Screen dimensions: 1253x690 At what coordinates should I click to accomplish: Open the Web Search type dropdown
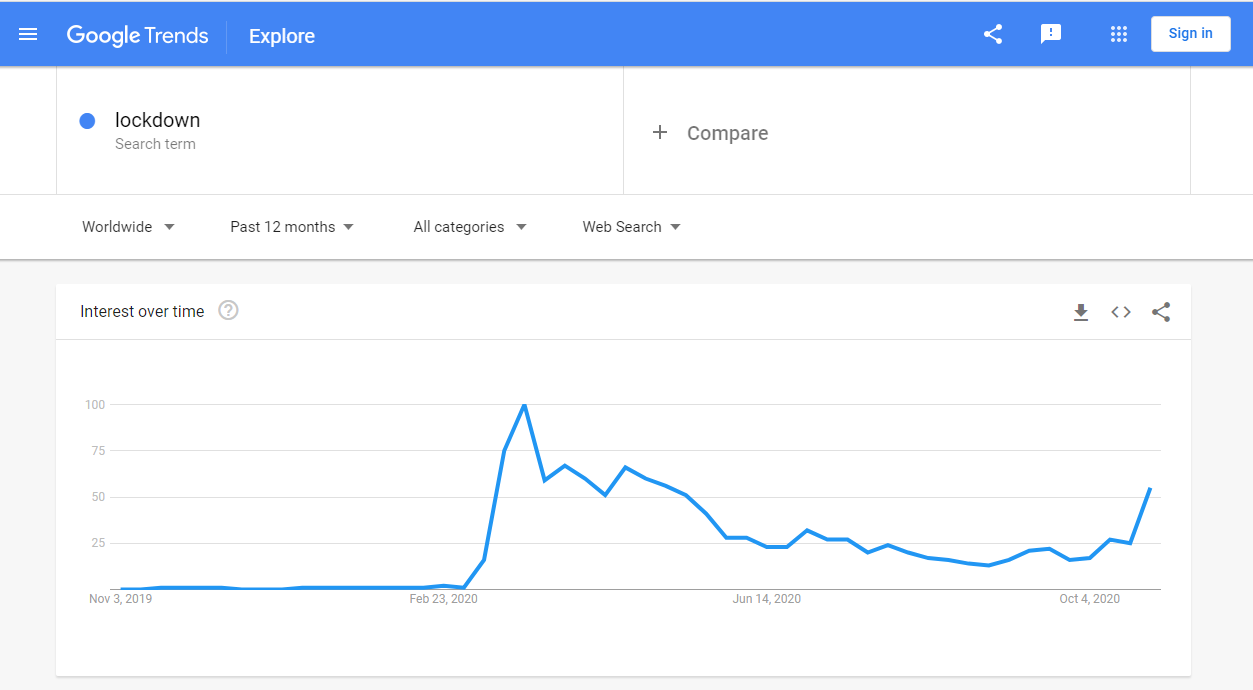pos(632,227)
